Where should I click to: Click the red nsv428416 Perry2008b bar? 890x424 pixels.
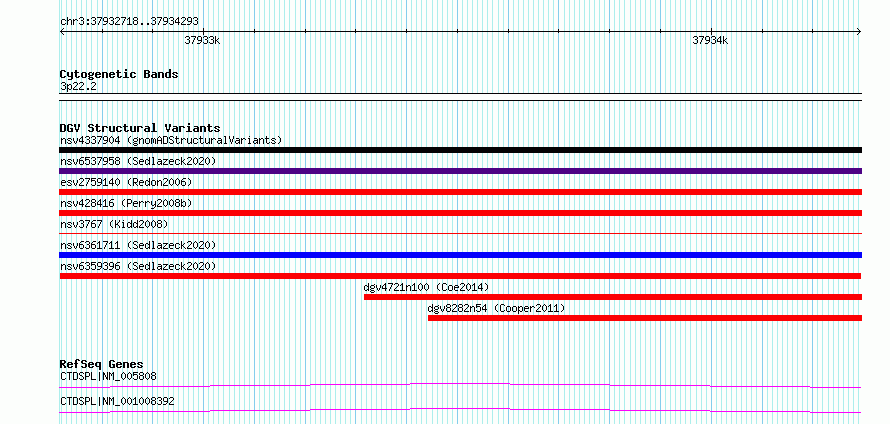[460, 213]
